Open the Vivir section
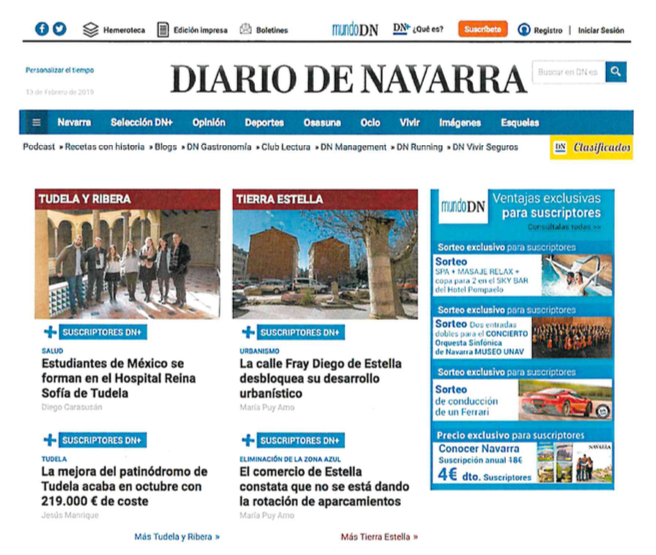 [x=410, y=123]
